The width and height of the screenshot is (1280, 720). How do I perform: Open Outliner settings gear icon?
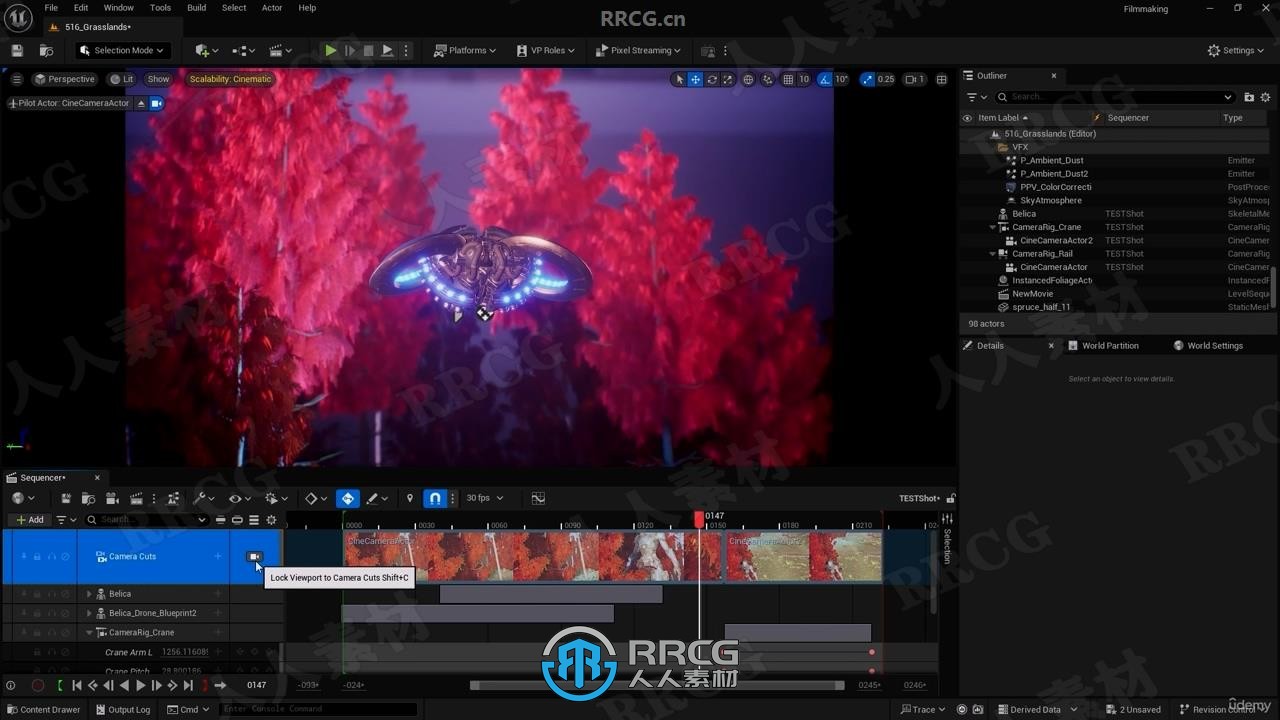click(1265, 97)
